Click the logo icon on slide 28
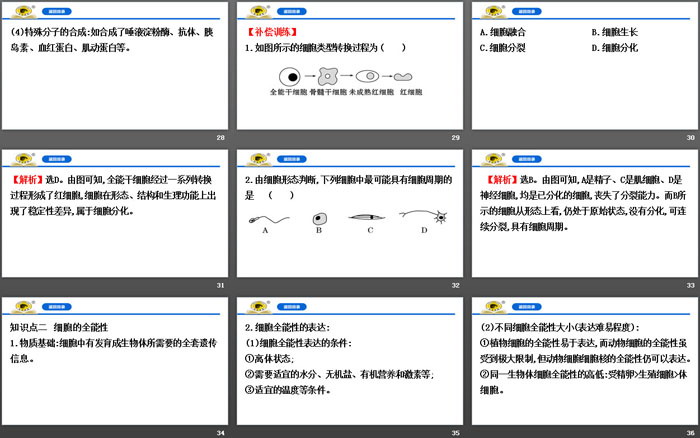Screen dimensions: 700x438 pyautogui.click(x=24, y=12)
